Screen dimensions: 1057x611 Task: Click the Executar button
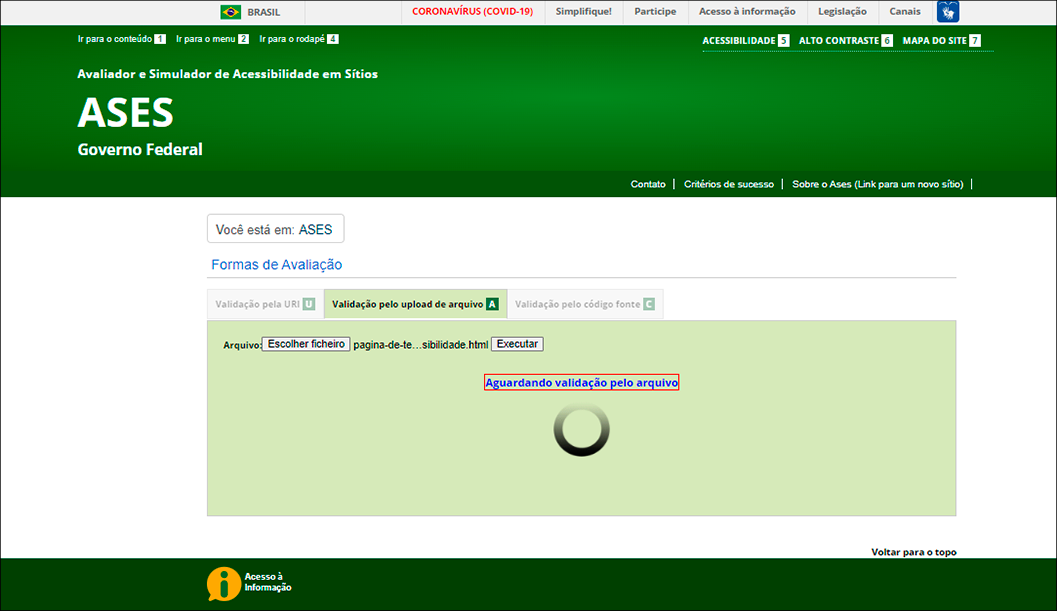517,344
